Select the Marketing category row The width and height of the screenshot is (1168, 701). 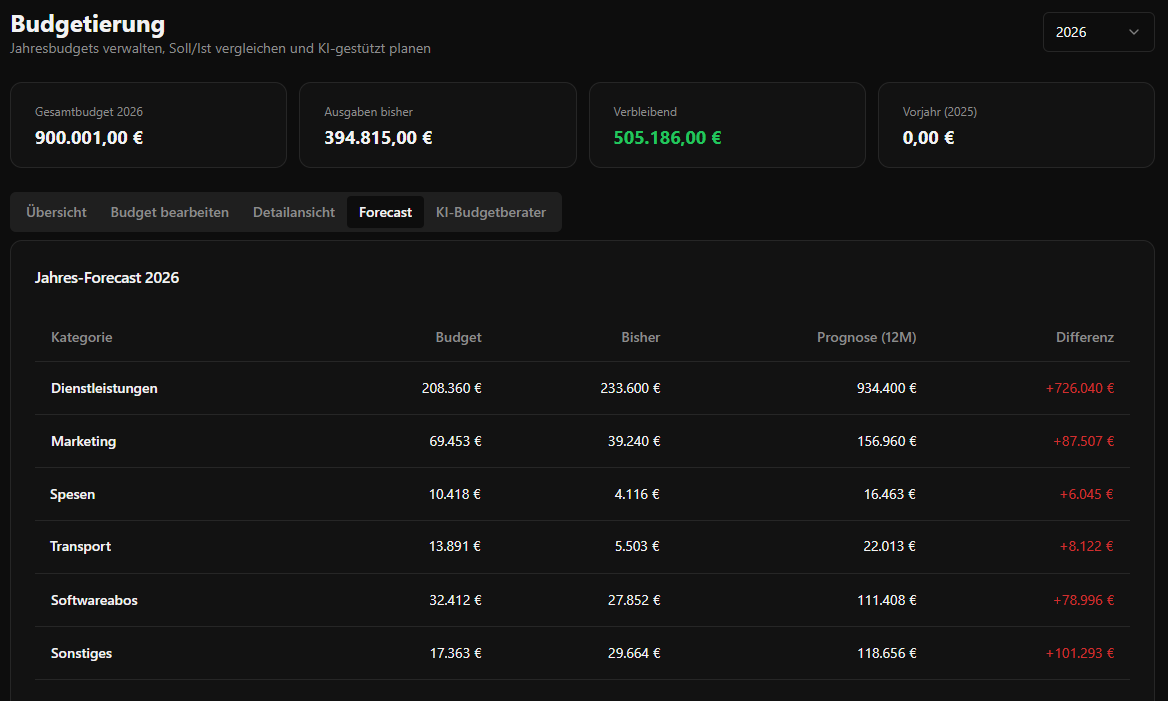coord(83,441)
